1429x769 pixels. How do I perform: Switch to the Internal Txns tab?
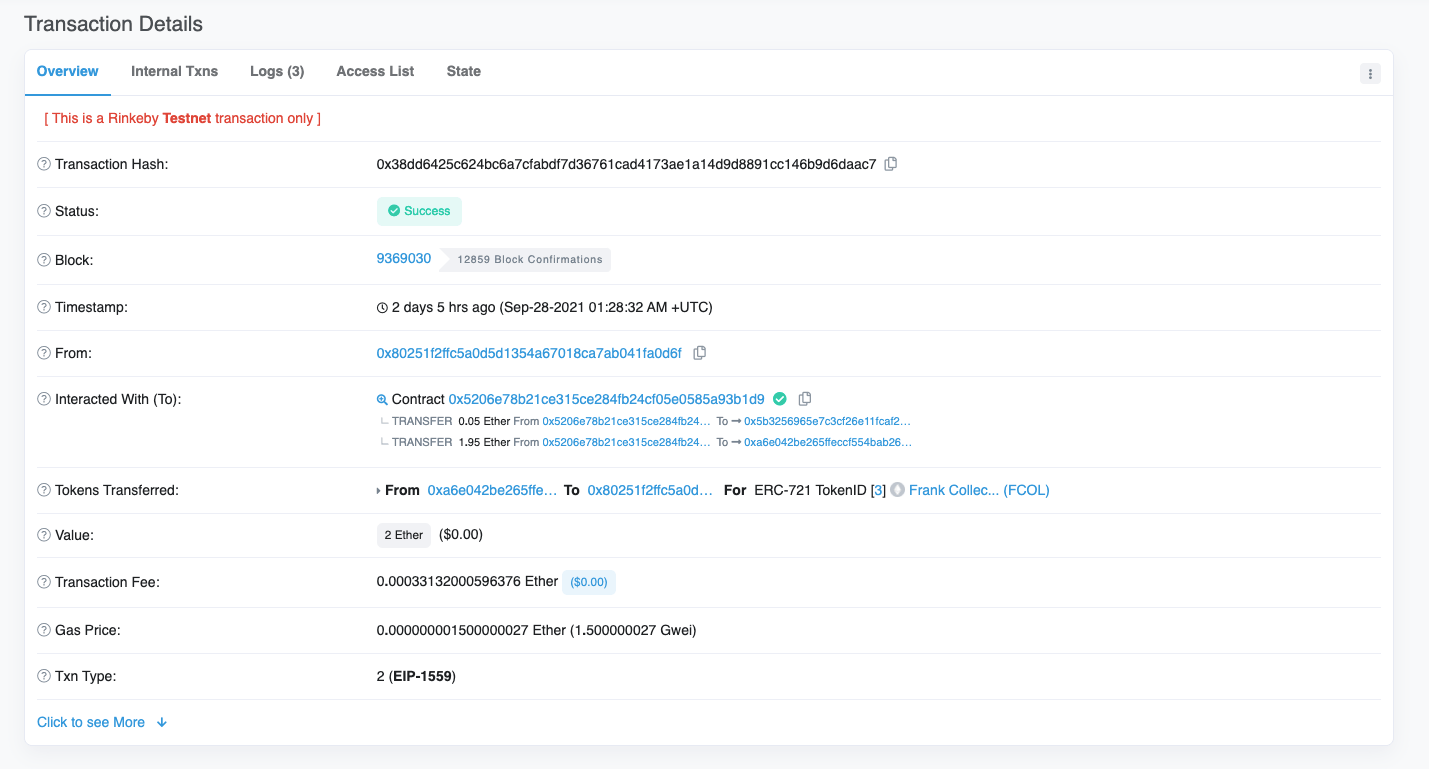point(174,71)
